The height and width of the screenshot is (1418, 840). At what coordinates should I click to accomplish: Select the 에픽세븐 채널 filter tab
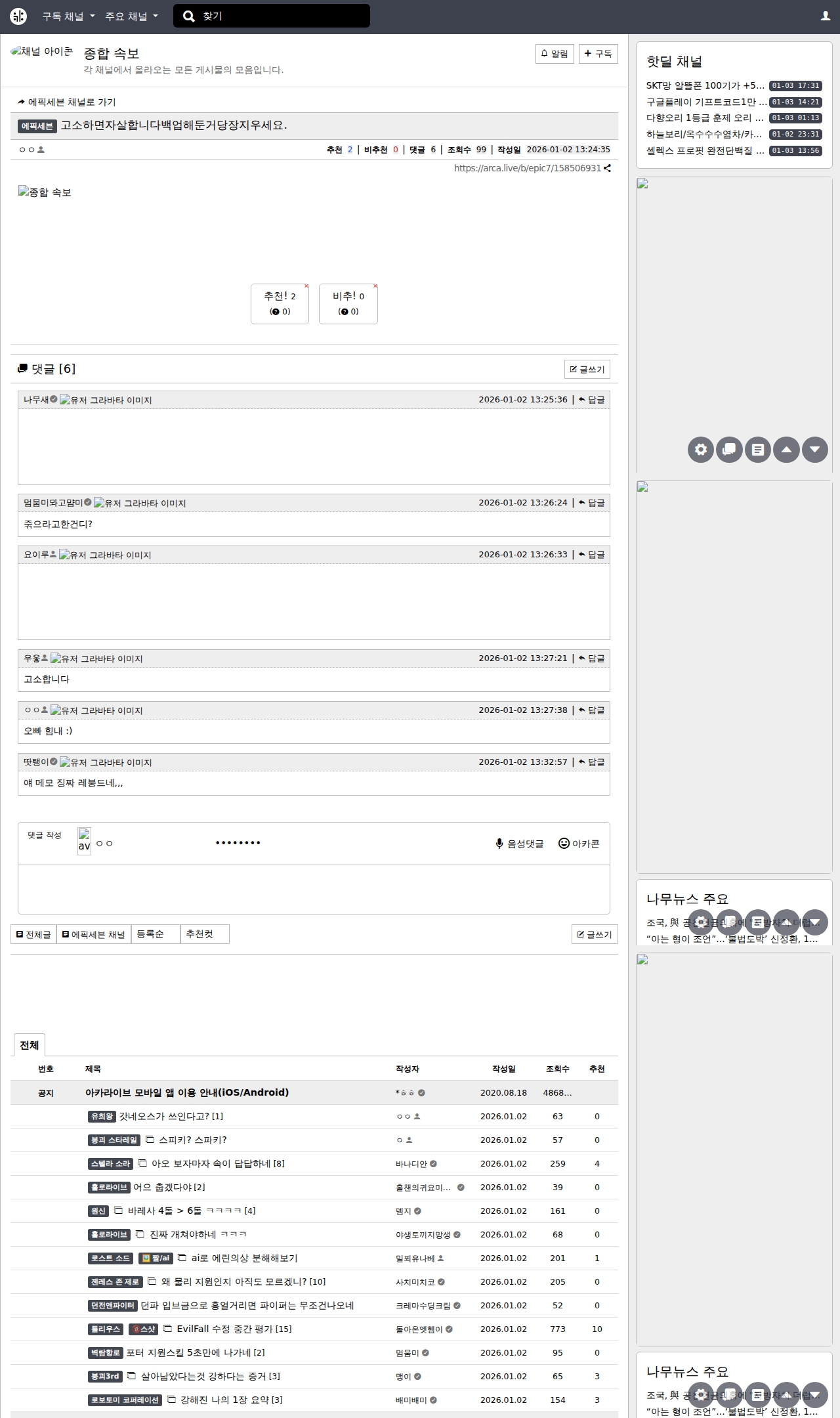click(94, 934)
